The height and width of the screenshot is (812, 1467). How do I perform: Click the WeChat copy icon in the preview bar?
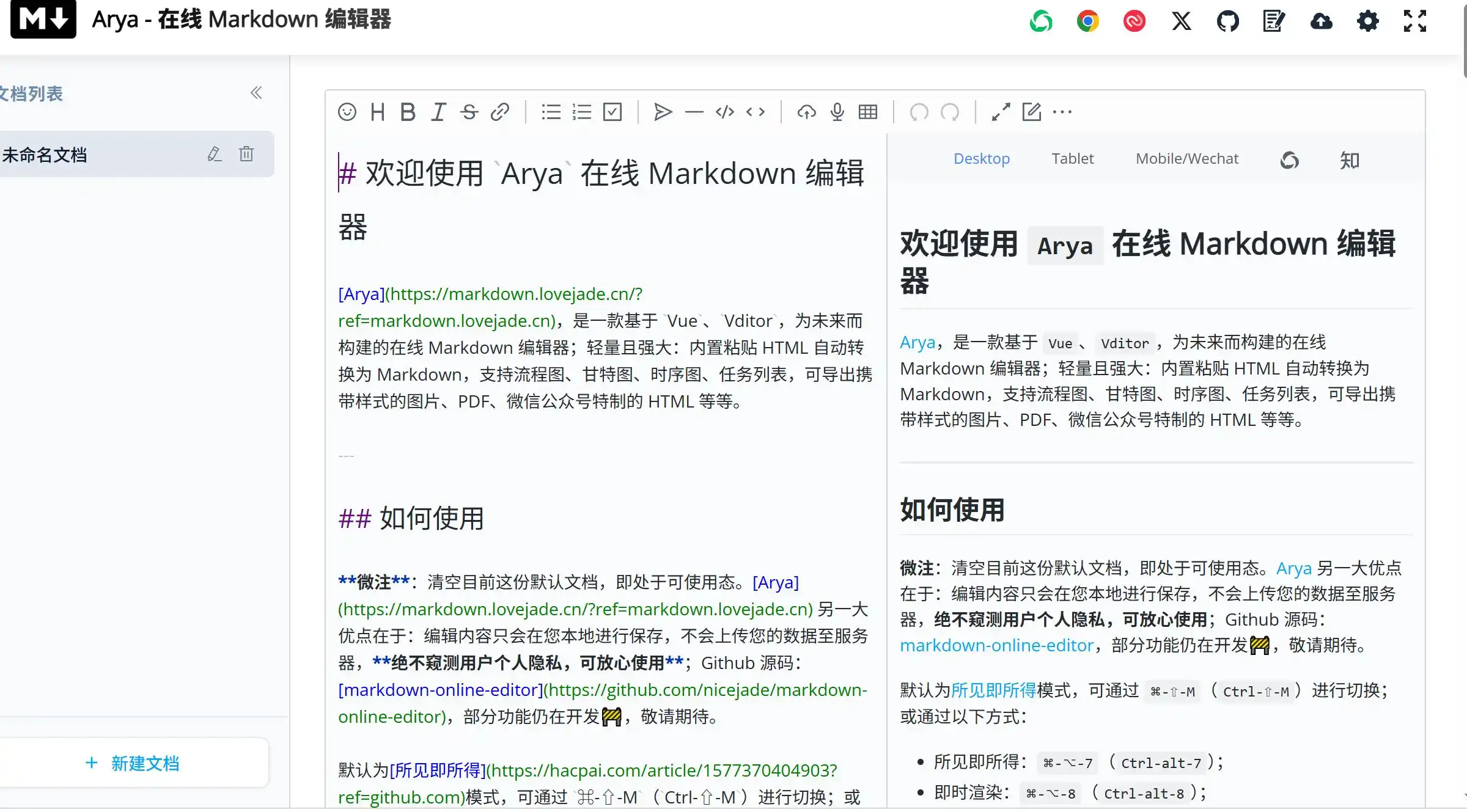click(1289, 160)
